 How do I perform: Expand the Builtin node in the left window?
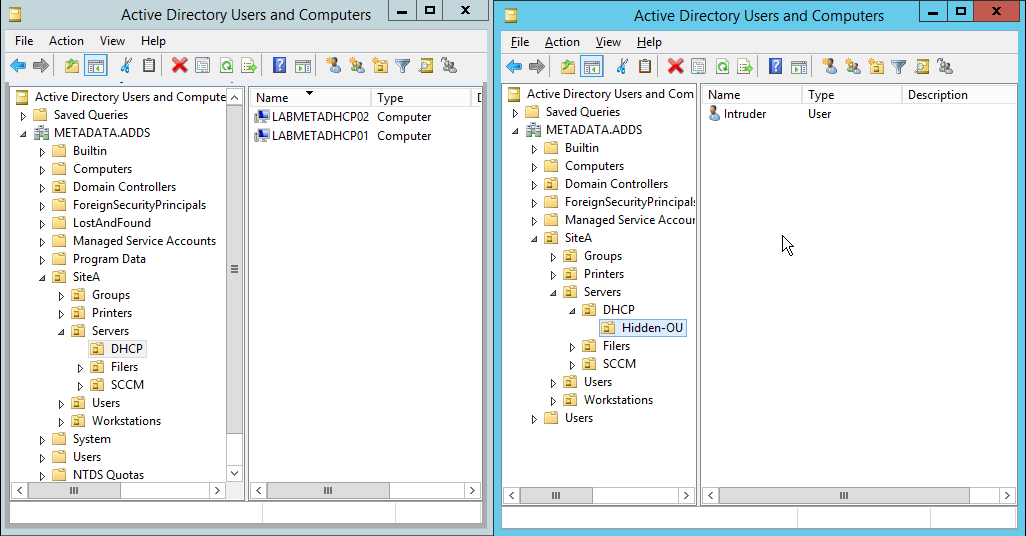point(43,152)
